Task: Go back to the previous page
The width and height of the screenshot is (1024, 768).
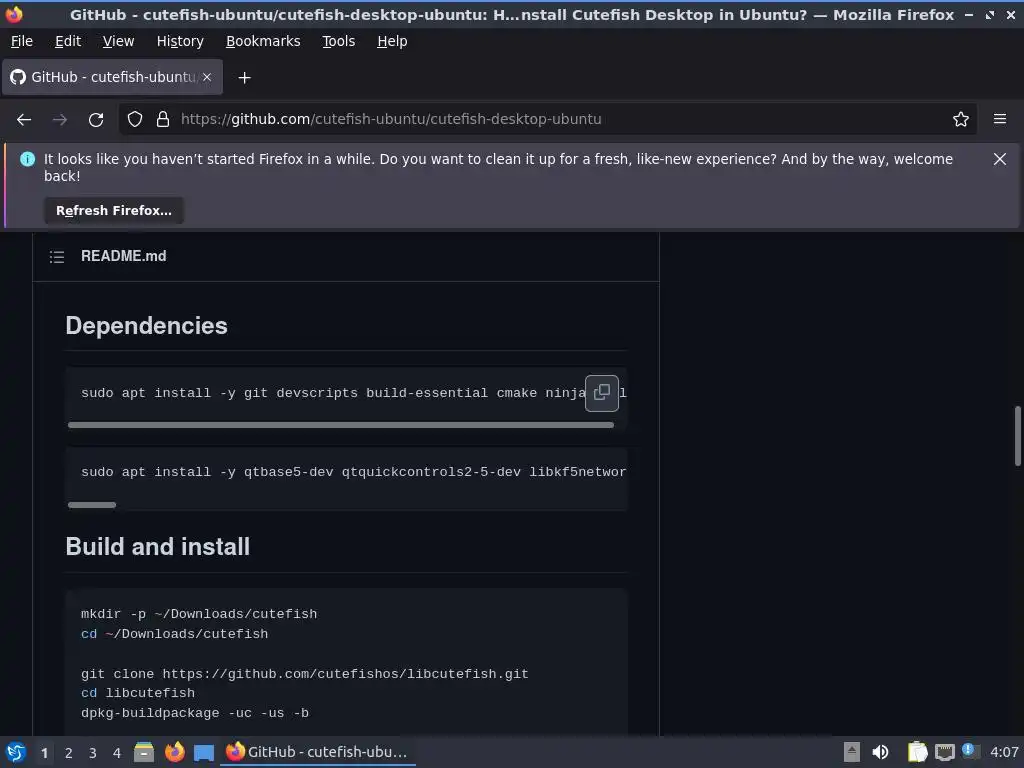Action: tap(24, 120)
